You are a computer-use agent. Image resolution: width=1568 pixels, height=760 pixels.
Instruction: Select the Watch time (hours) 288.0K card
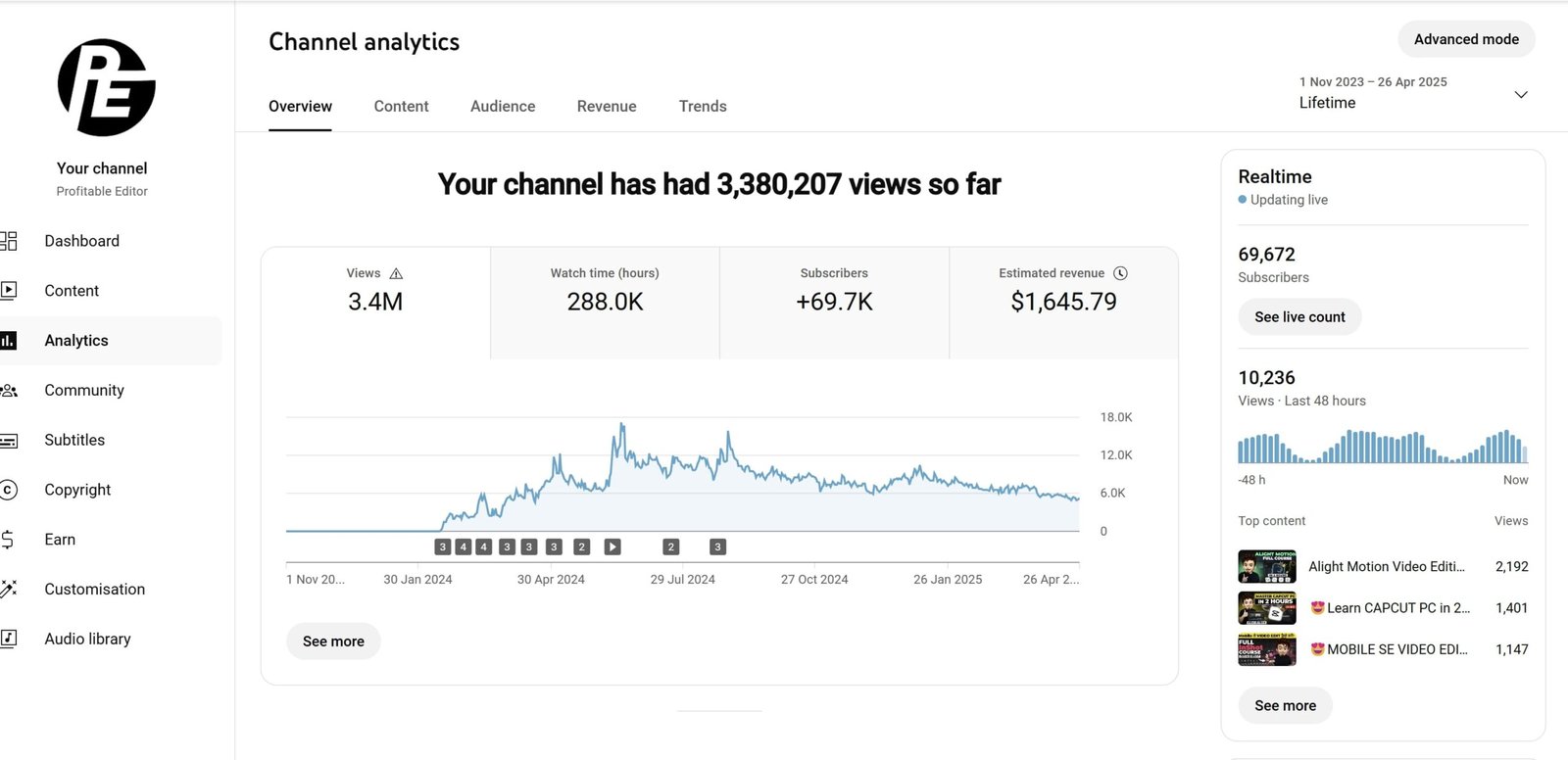click(605, 303)
